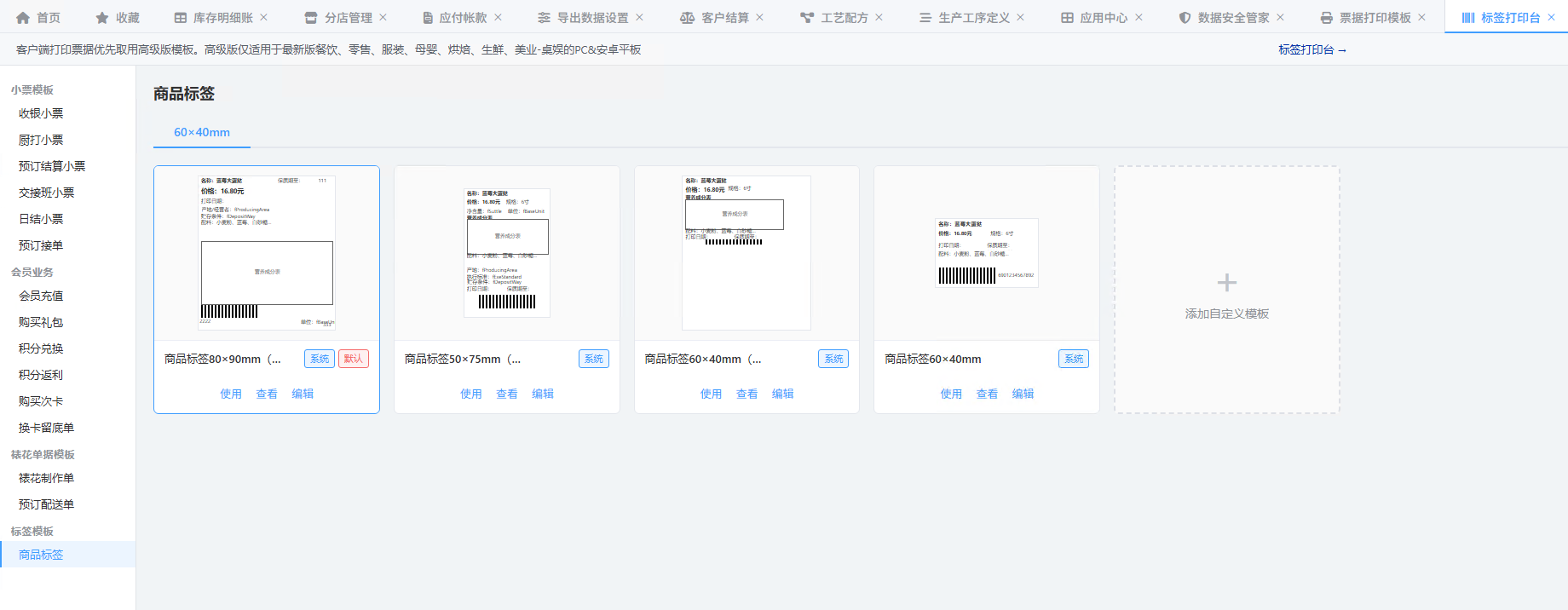Open the 80×90mm label preview thumbnail

click(x=267, y=253)
